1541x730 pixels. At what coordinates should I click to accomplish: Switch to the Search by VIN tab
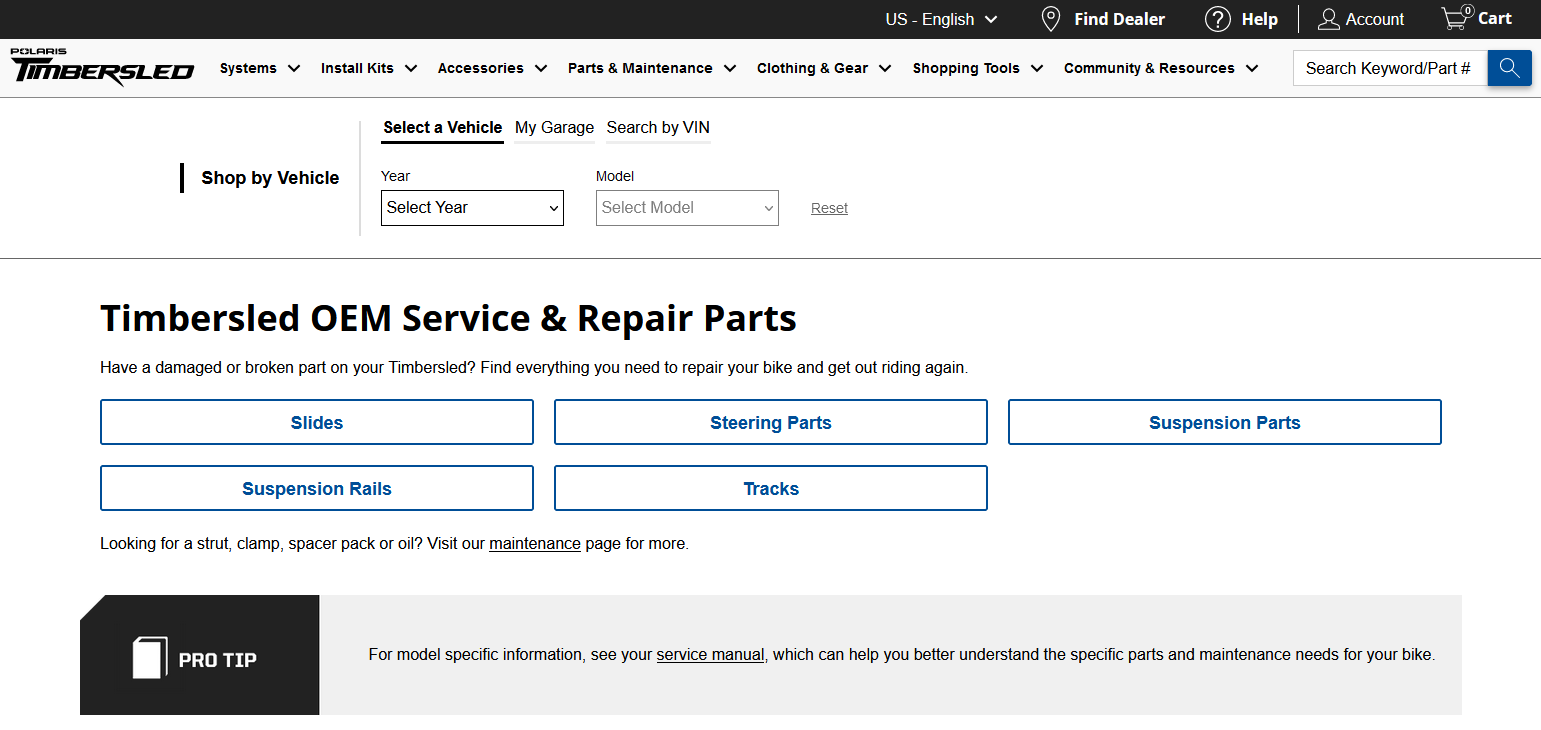pos(658,128)
